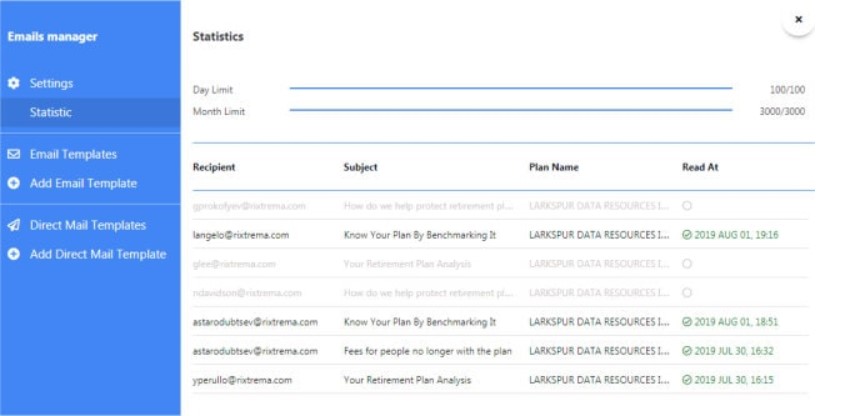856x416 pixels.
Task: Select Add Direct Mail Template label
Action: 98,255
